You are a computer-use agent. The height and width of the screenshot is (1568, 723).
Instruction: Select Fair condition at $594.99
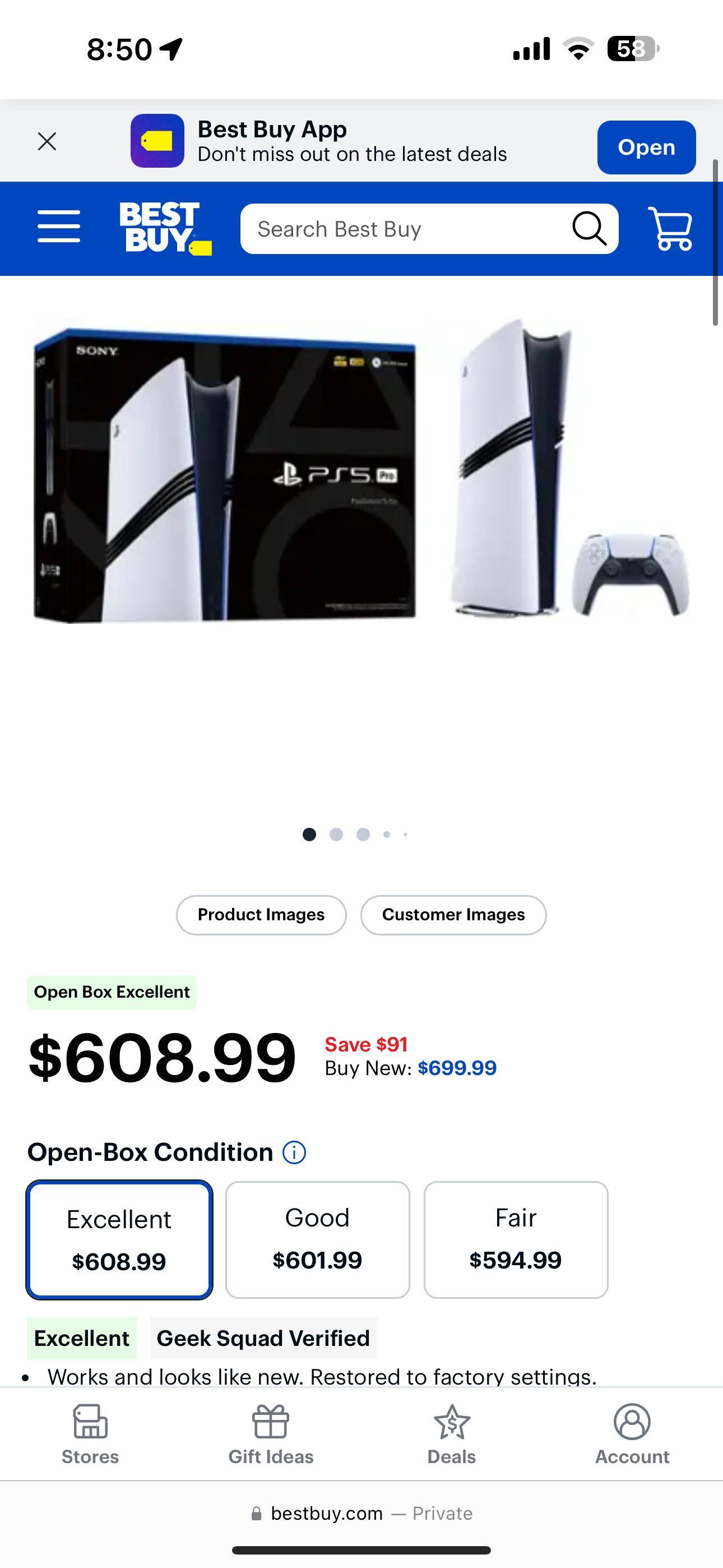click(516, 1240)
